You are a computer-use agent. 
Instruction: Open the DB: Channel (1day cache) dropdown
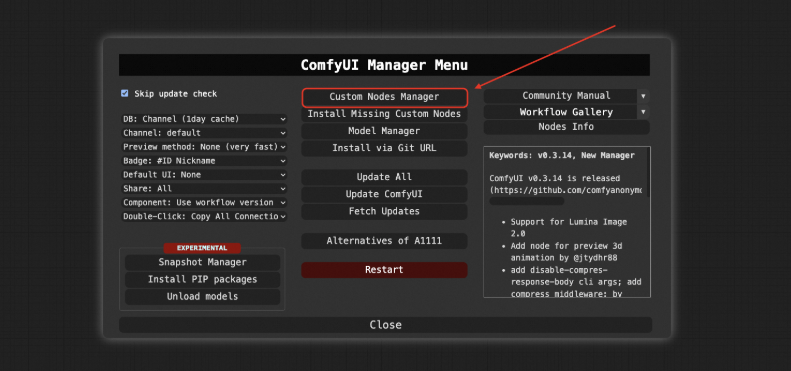tap(204, 119)
